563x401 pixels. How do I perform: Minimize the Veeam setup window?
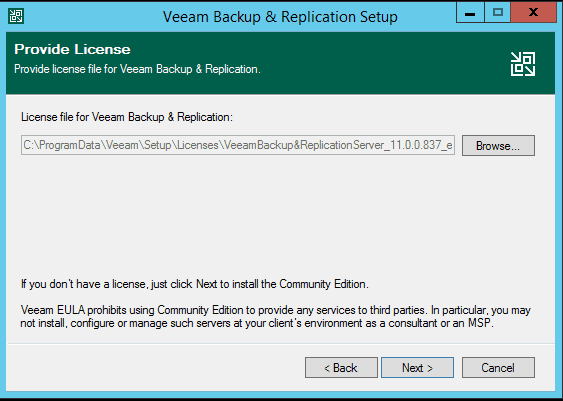click(470, 13)
